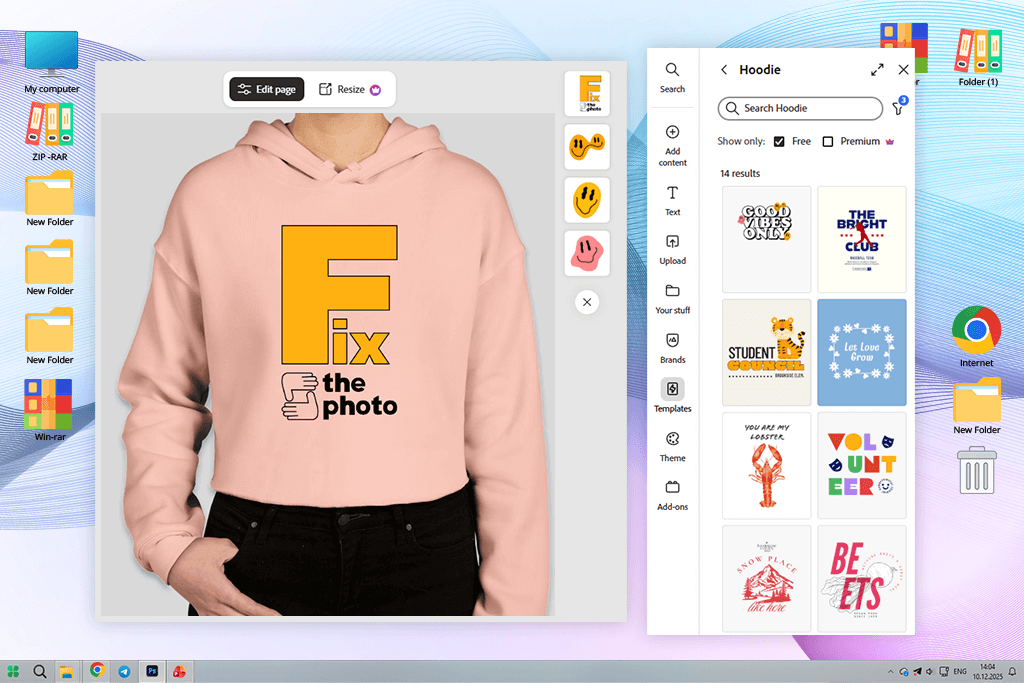
Task: Click the Edit page button
Action: [x=266, y=89]
